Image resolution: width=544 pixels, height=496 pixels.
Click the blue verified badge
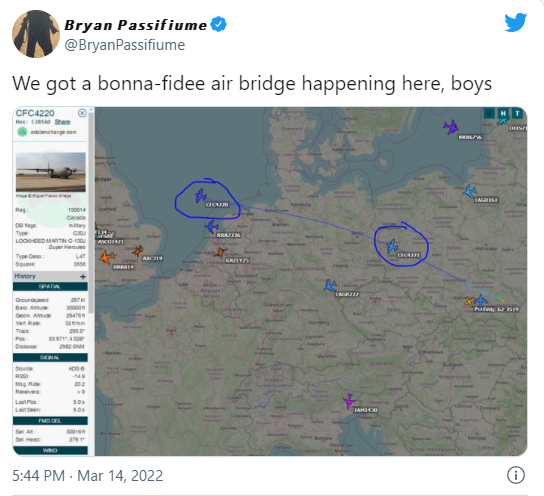pyautogui.click(x=219, y=24)
